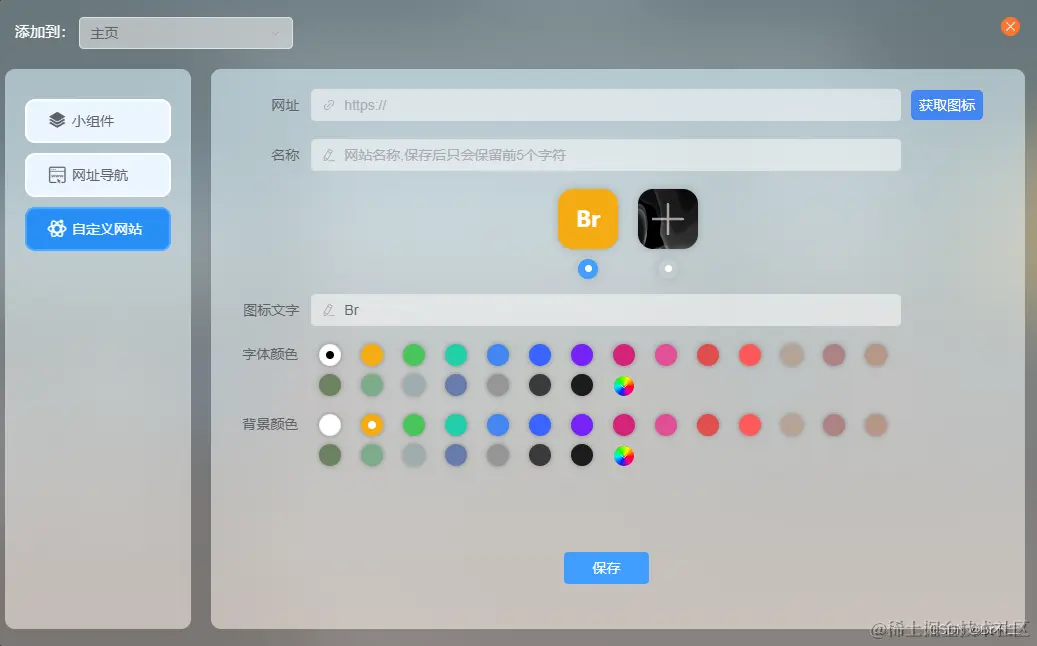The width and height of the screenshot is (1037, 646).
Task: Click the Br icon preview
Action: [587, 218]
